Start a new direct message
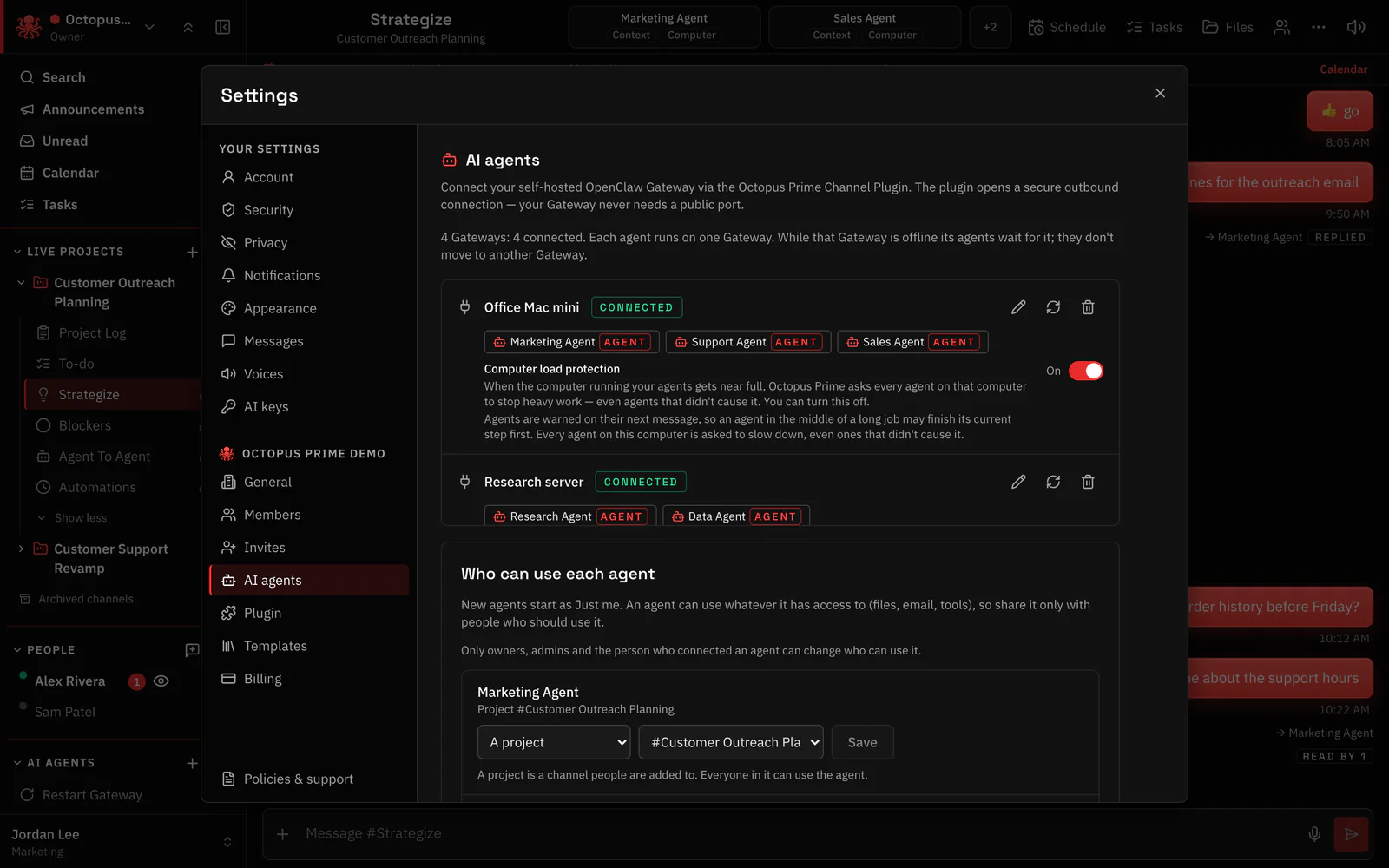The height and width of the screenshot is (868, 1389). tap(192, 650)
